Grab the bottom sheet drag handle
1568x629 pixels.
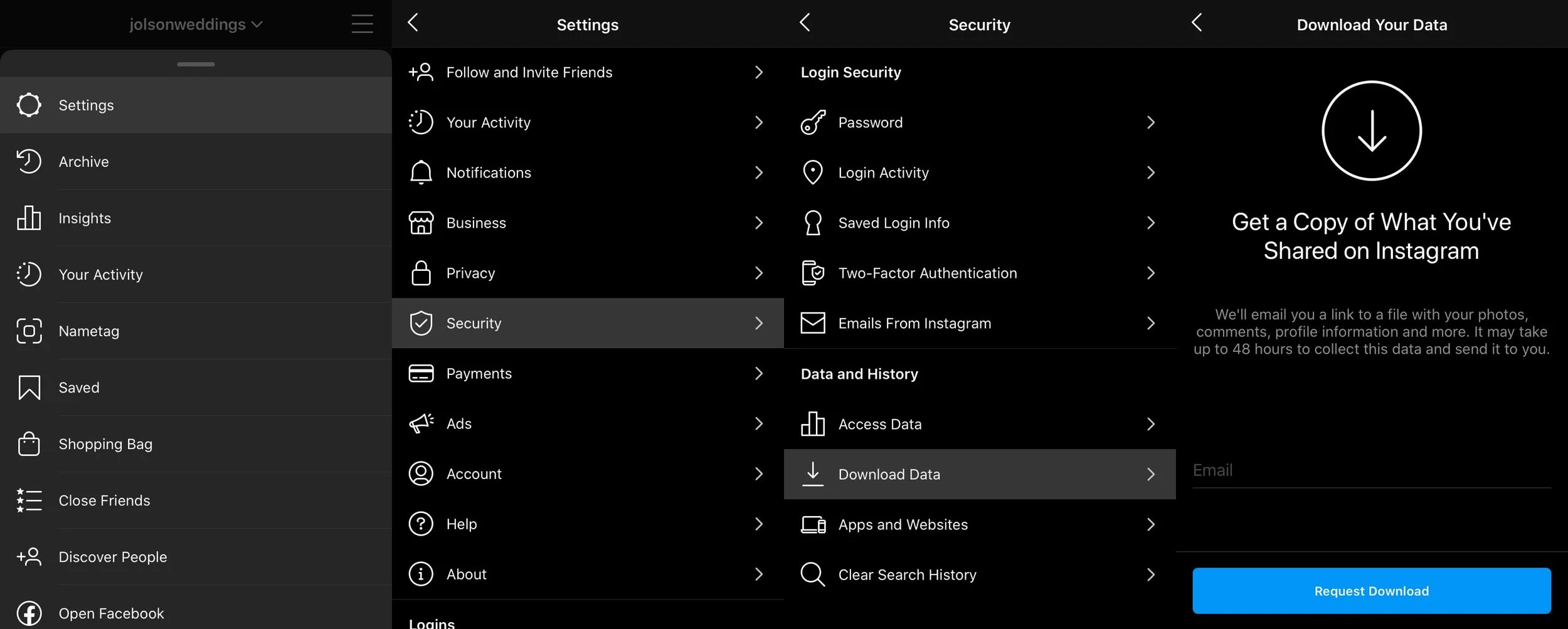point(196,64)
